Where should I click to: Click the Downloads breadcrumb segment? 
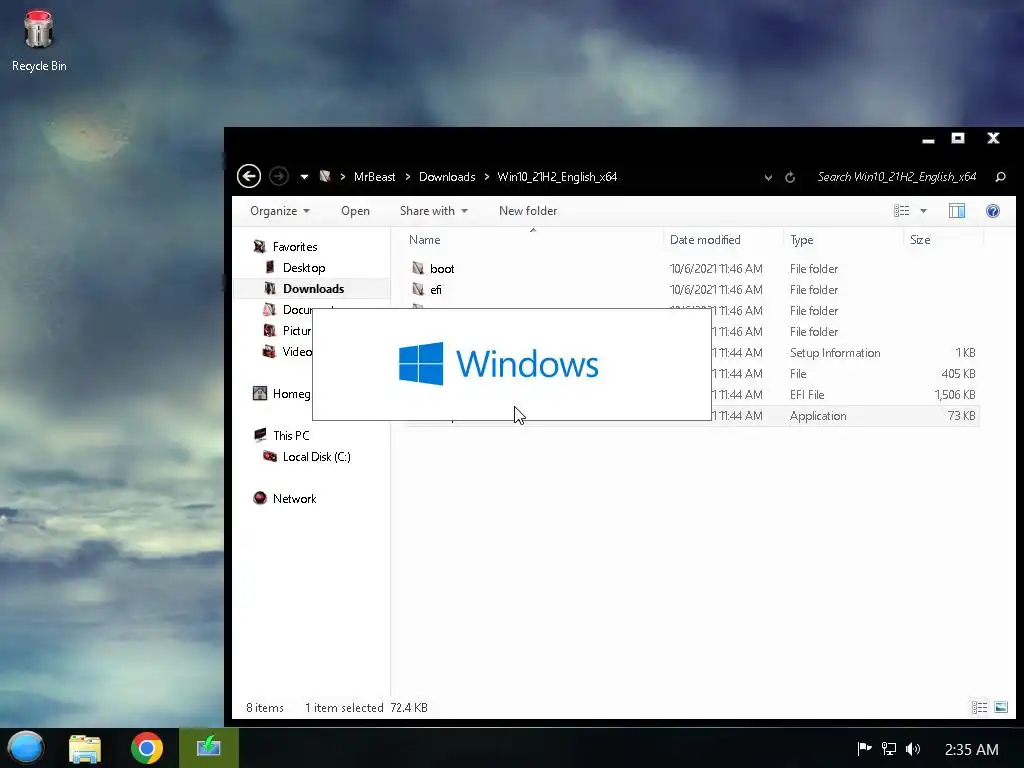(447, 177)
